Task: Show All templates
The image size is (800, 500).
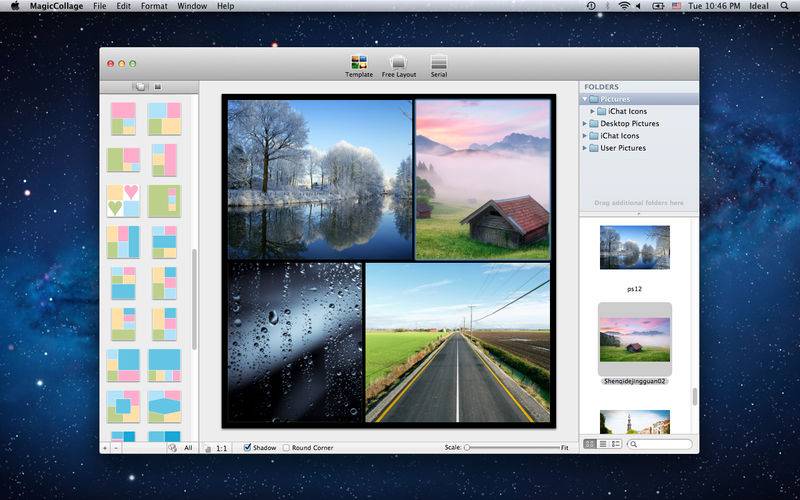Action: point(188,448)
